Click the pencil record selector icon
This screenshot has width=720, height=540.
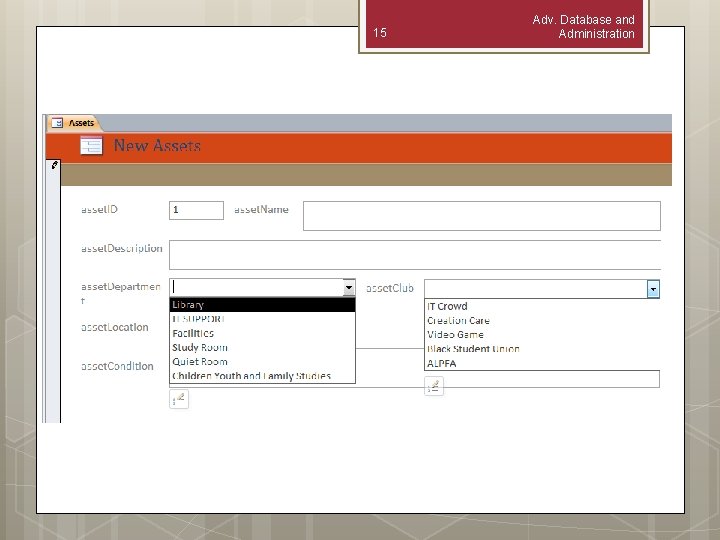pyautogui.click(x=54, y=165)
